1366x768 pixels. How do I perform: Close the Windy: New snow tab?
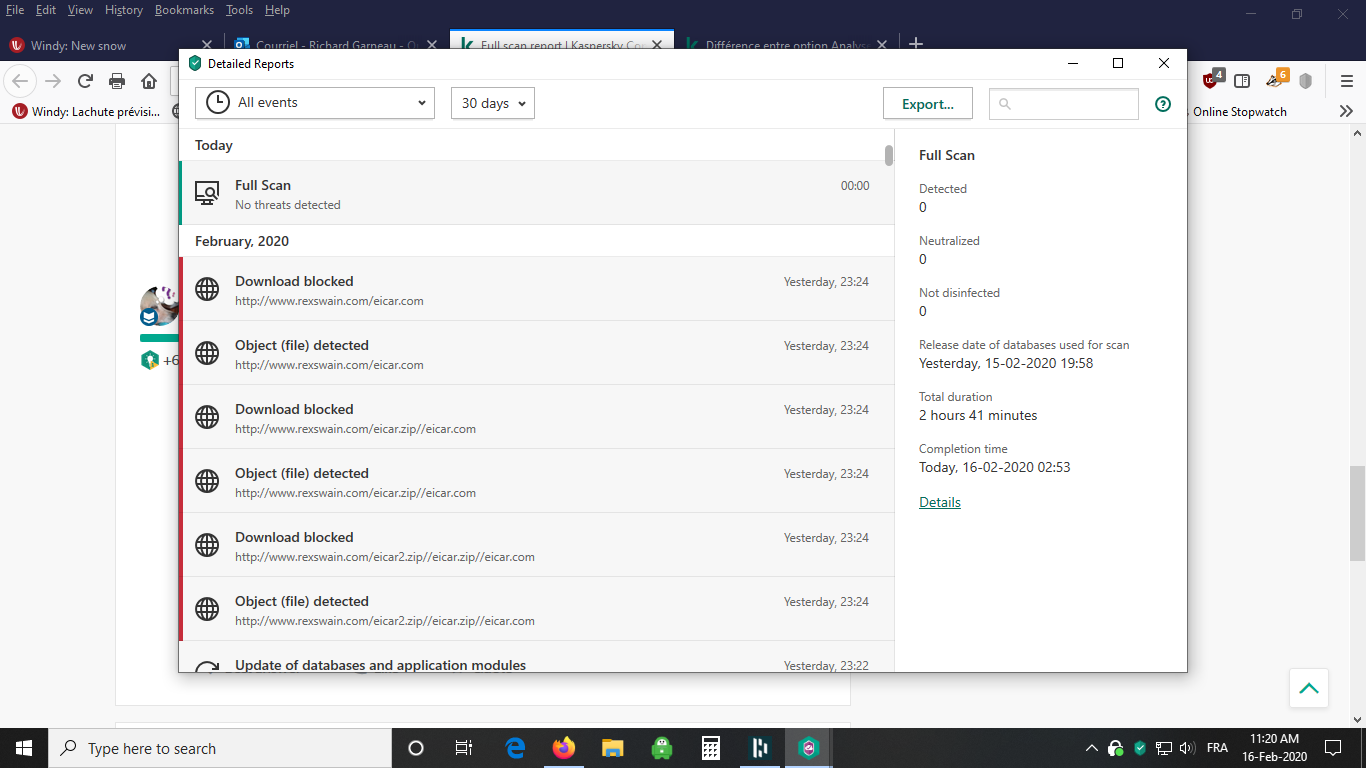pyautogui.click(x=207, y=45)
